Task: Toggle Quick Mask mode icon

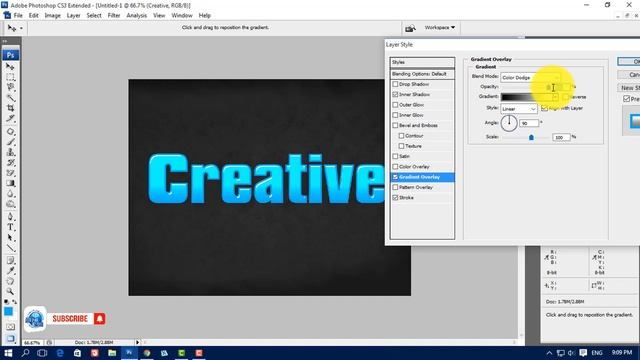Action: [x=11, y=327]
